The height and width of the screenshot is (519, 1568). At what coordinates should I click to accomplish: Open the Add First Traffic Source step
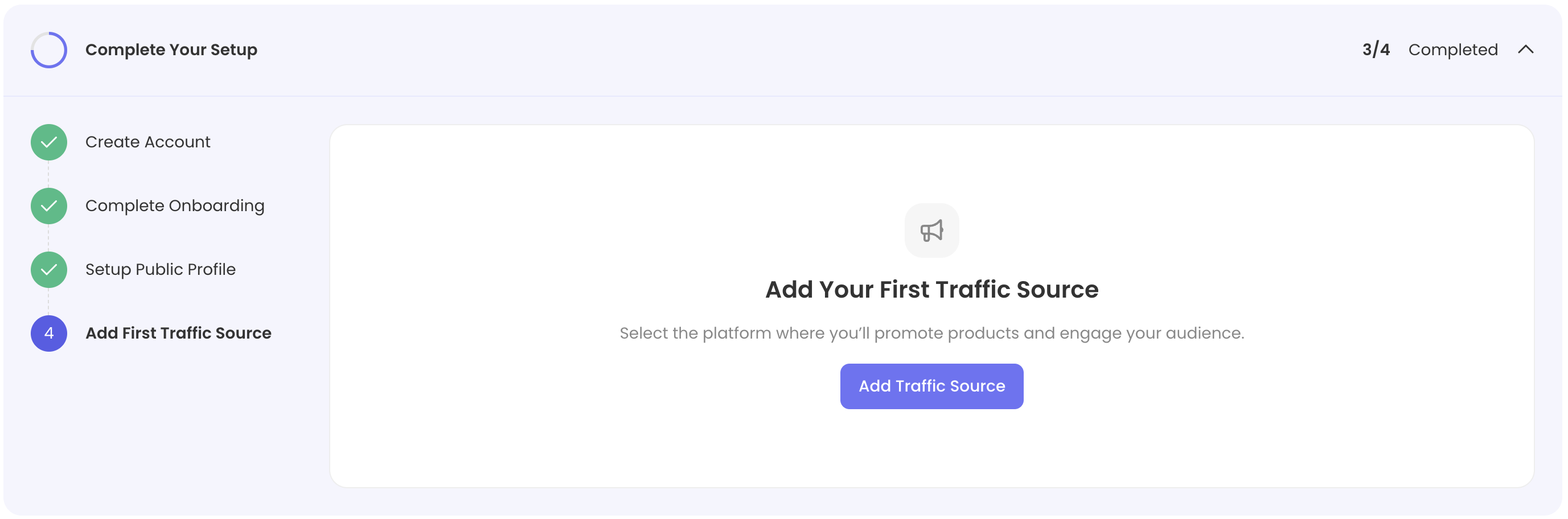[x=178, y=333]
